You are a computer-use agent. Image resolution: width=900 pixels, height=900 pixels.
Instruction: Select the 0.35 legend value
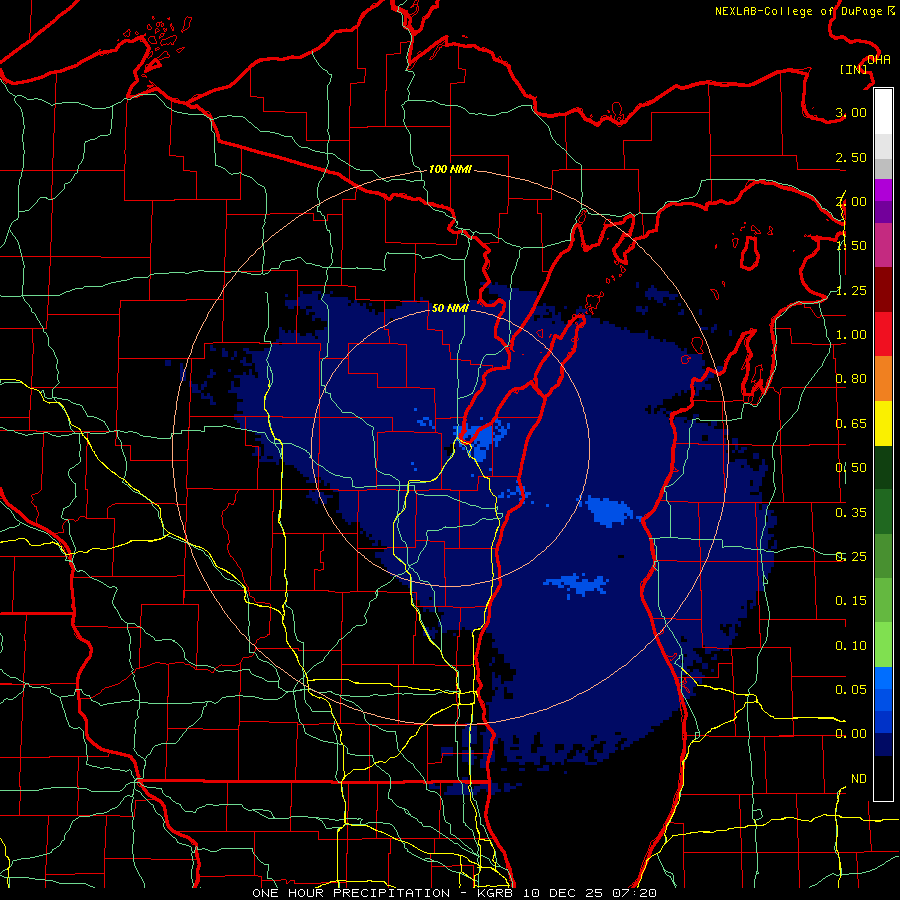851,513
